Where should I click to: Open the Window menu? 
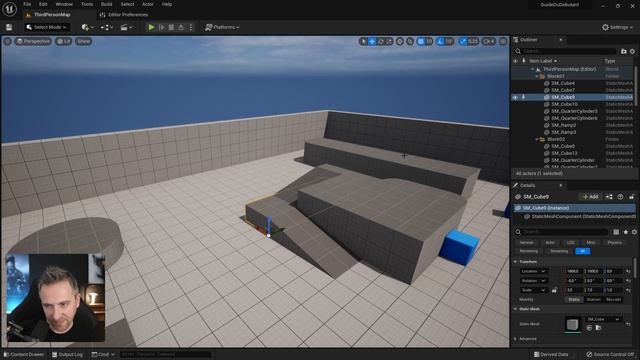64,4
